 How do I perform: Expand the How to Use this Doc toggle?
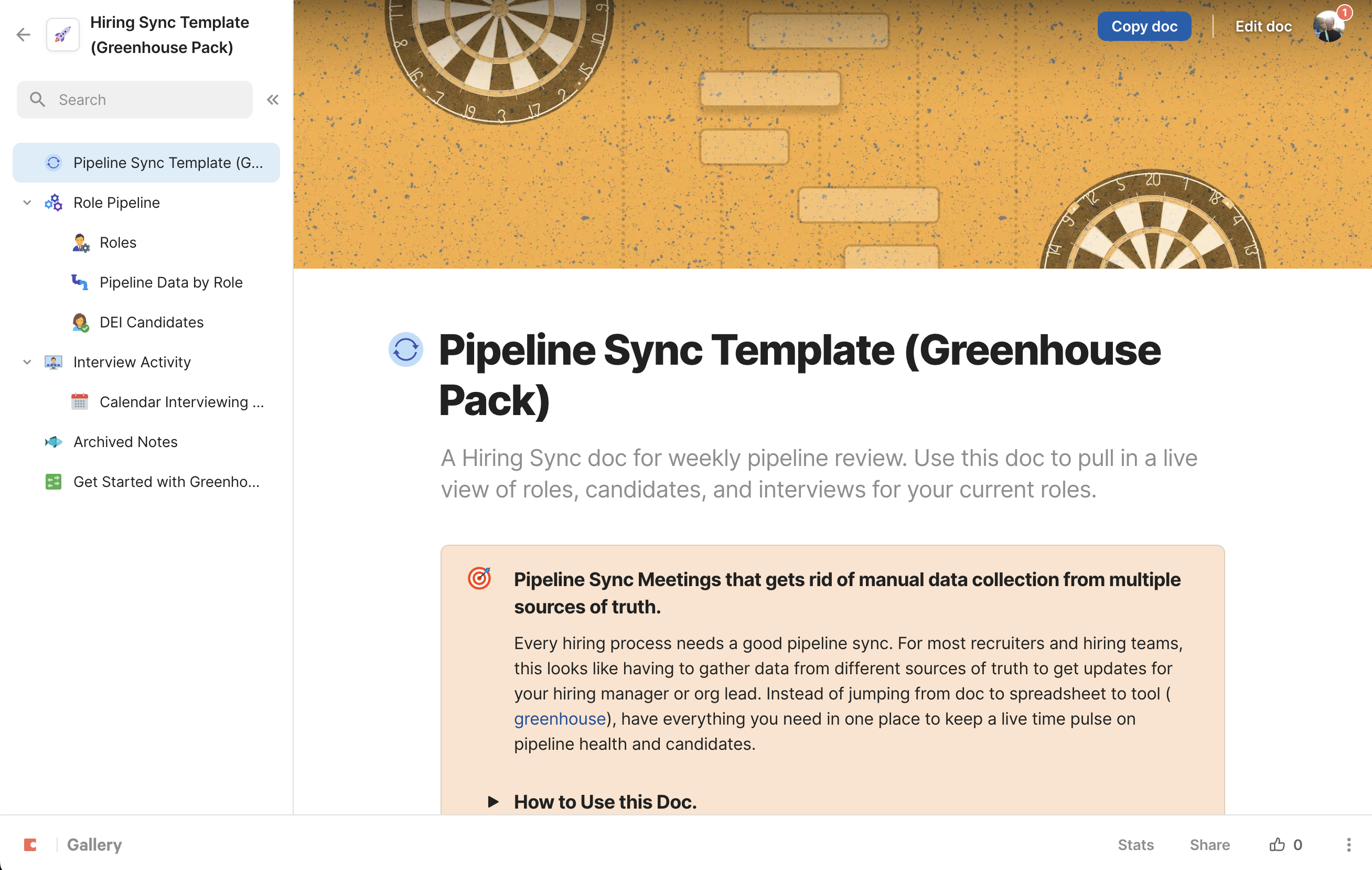point(494,802)
